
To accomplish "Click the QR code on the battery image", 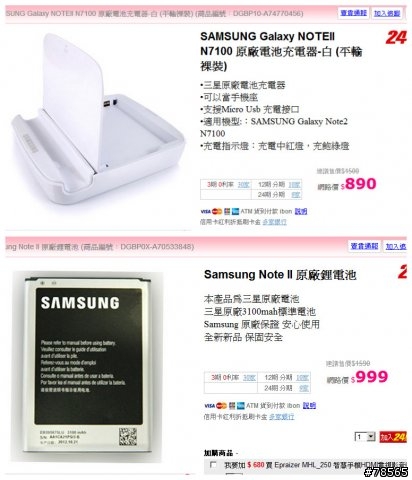I will 128,436.
